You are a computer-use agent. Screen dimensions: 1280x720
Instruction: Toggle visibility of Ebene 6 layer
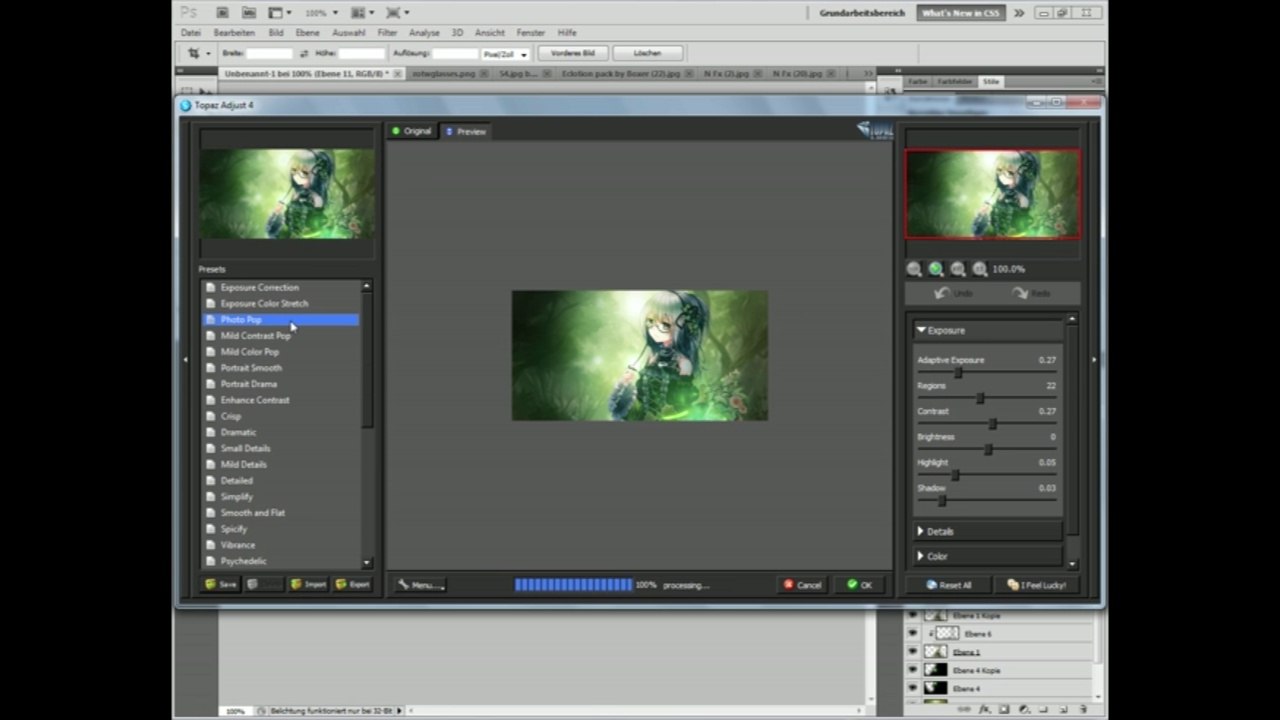tap(912, 634)
